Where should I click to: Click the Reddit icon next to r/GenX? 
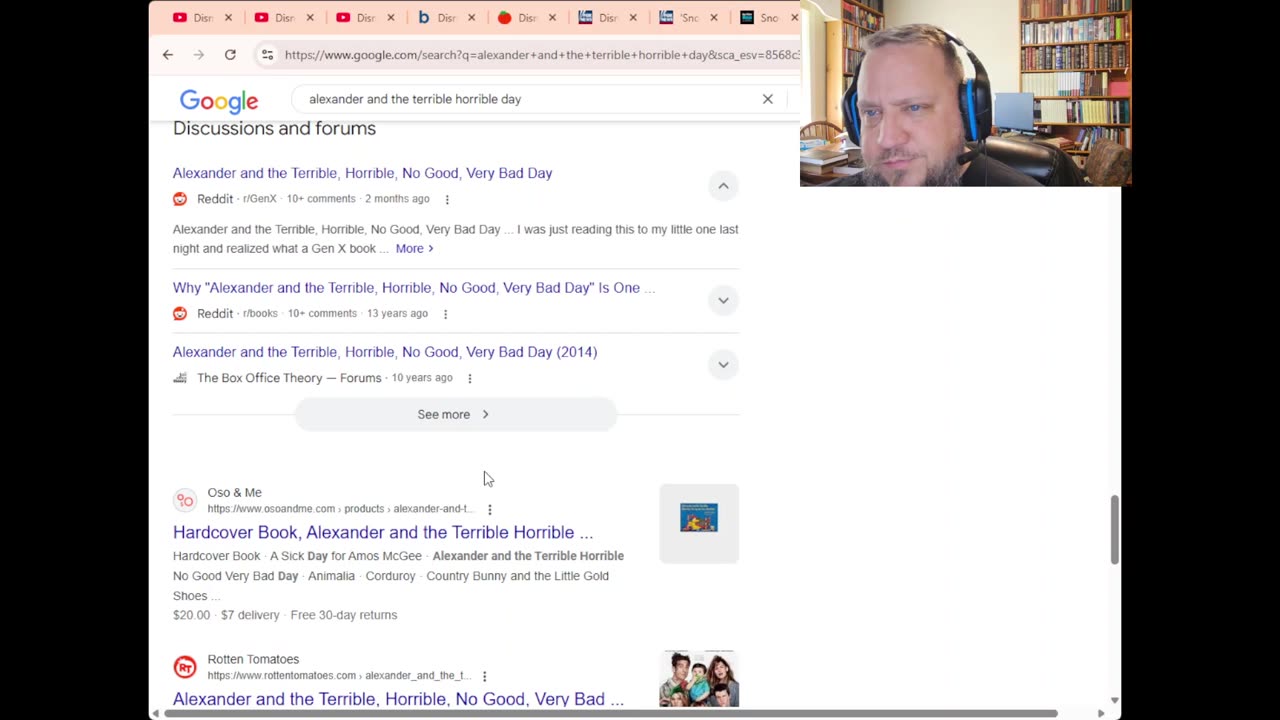[x=180, y=199]
